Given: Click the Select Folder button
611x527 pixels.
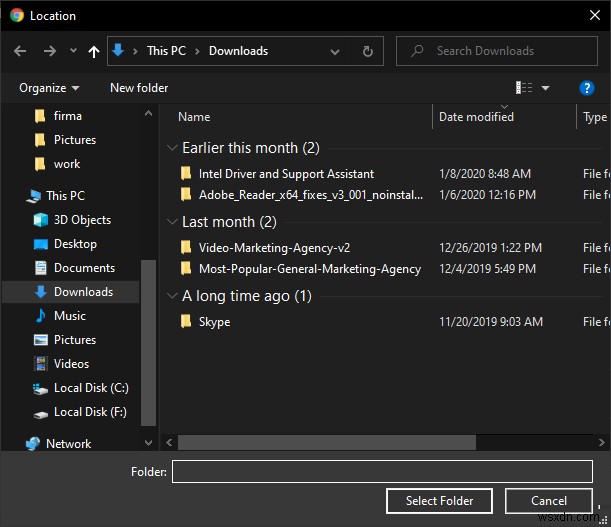Looking at the screenshot, I should tap(439, 501).
